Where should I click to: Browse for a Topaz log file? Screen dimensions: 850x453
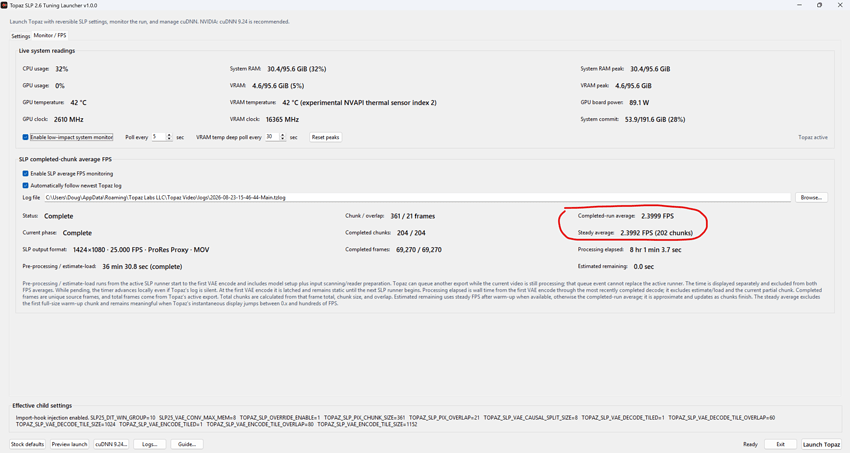point(811,198)
